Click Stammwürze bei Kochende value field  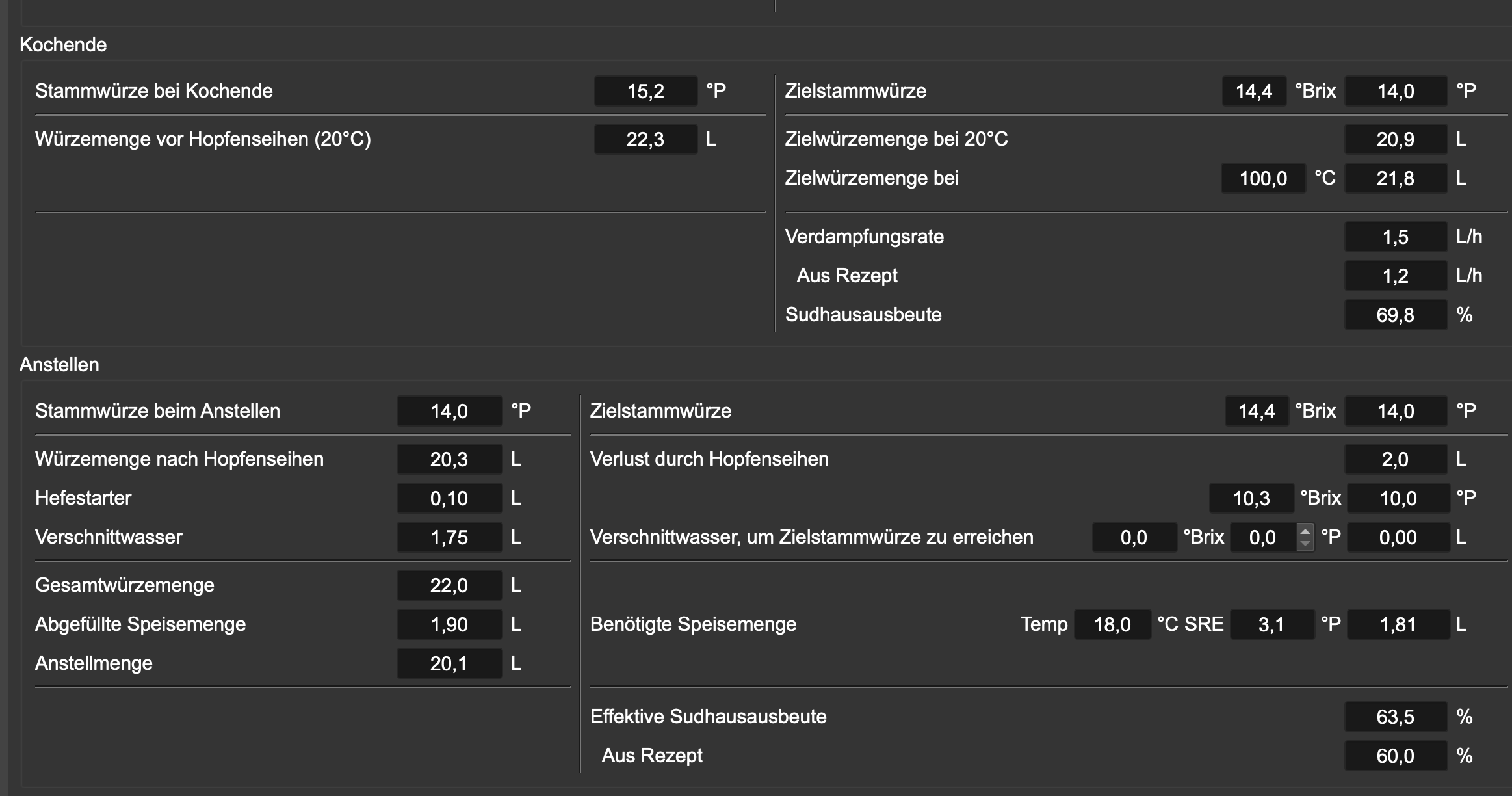tap(645, 91)
